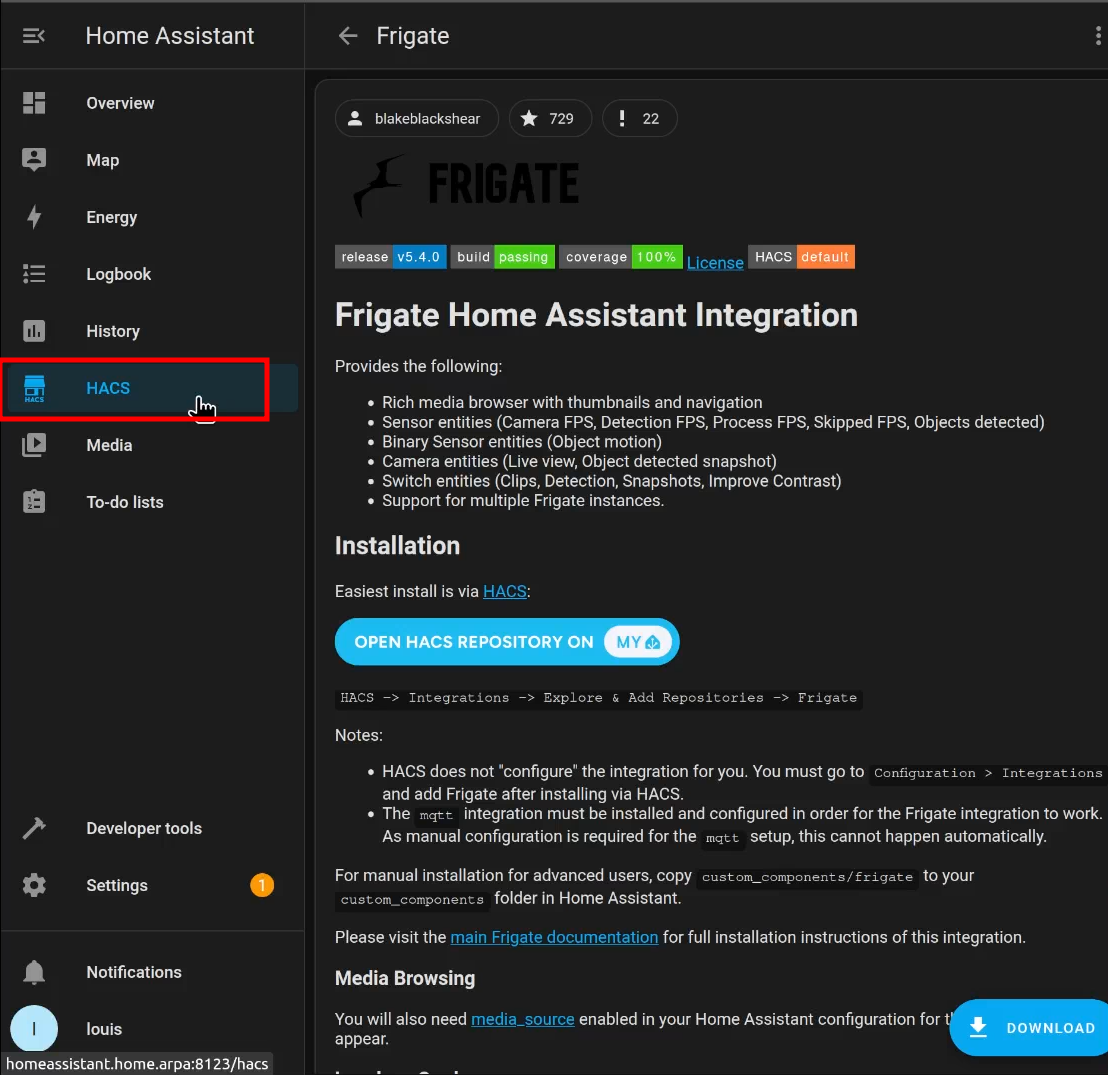This screenshot has width=1108, height=1075.
Task: Collapse the sidebar with the menu icon
Action: [34, 36]
